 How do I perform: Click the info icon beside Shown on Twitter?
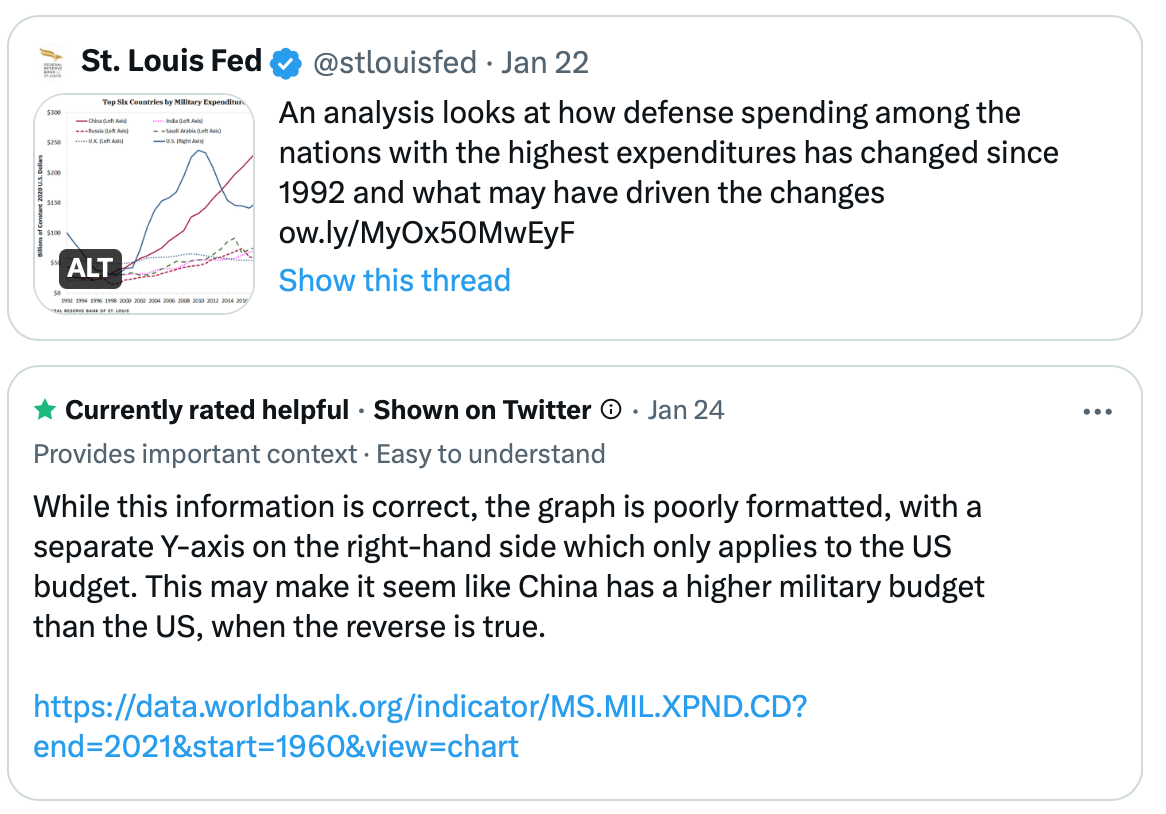(610, 410)
